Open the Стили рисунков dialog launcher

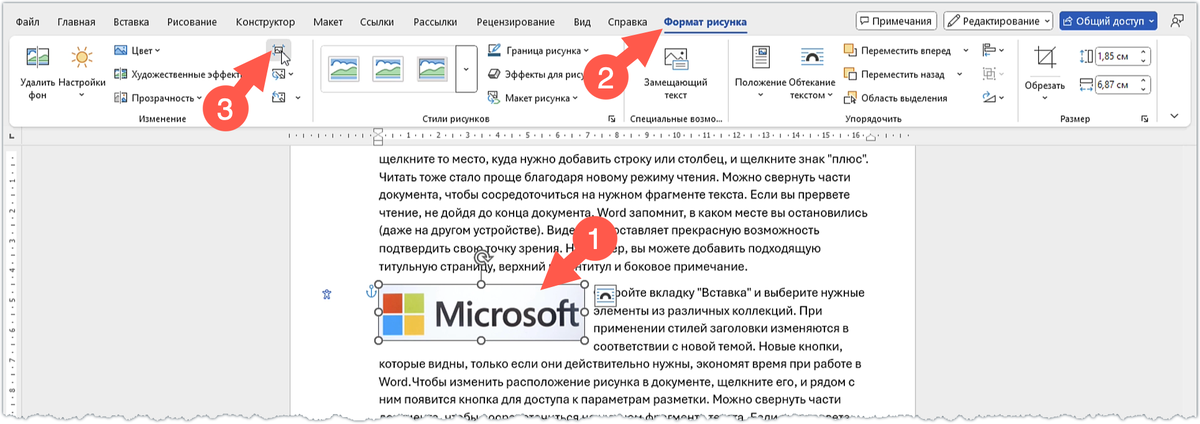pos(611,120)
